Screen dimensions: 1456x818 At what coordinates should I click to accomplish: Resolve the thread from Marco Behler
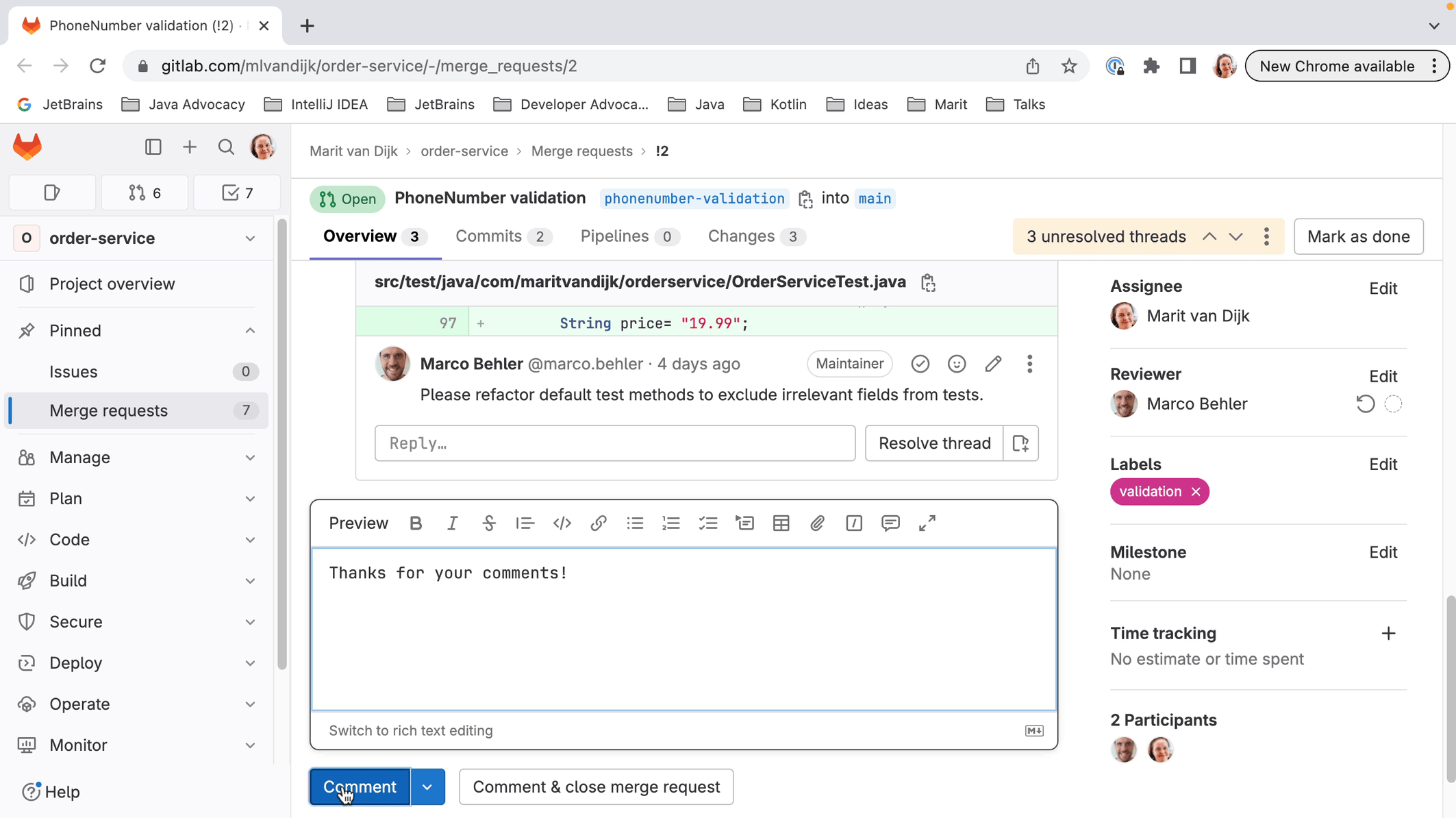[x=933, y=443]
